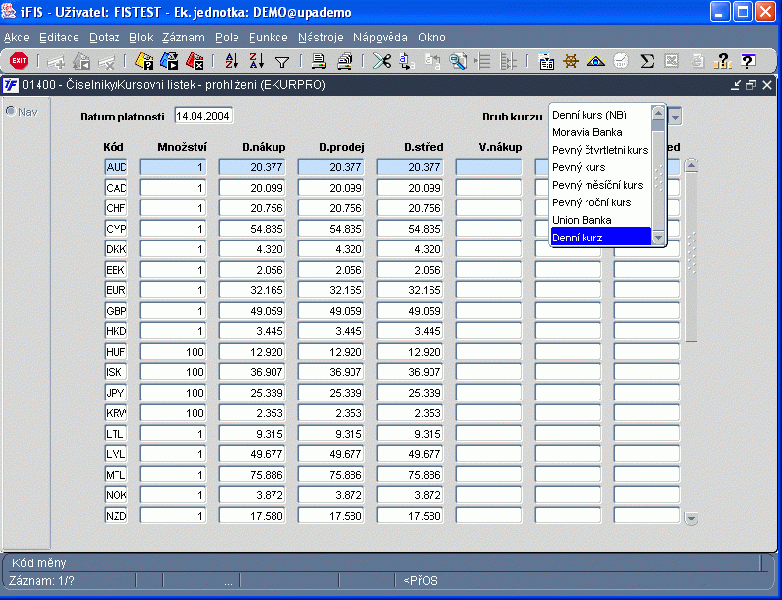Sort descending with the Z-A icon
The width and height of the screenshot is (782, 600).
click(x=256, y=61)
